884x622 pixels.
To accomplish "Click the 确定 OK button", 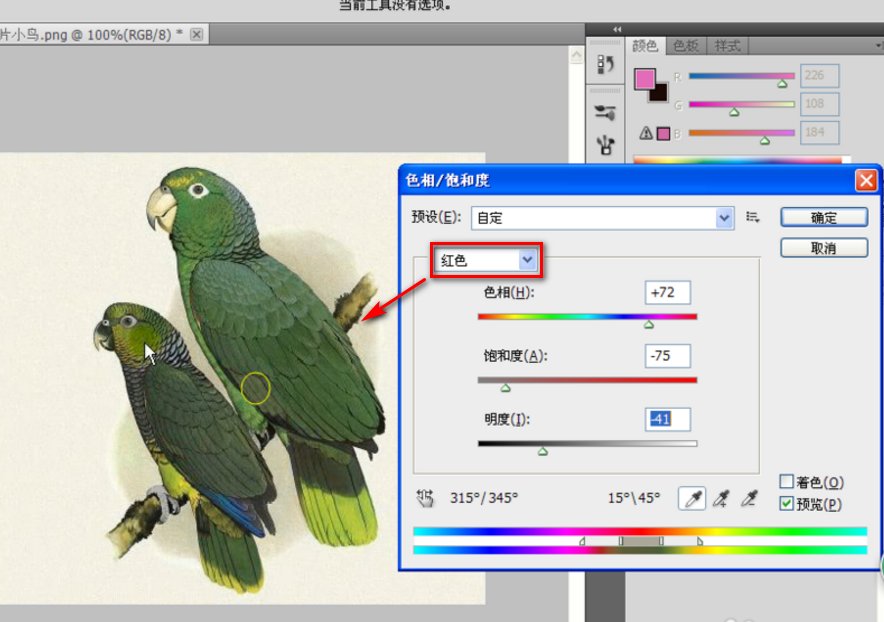I will [823, 217].
